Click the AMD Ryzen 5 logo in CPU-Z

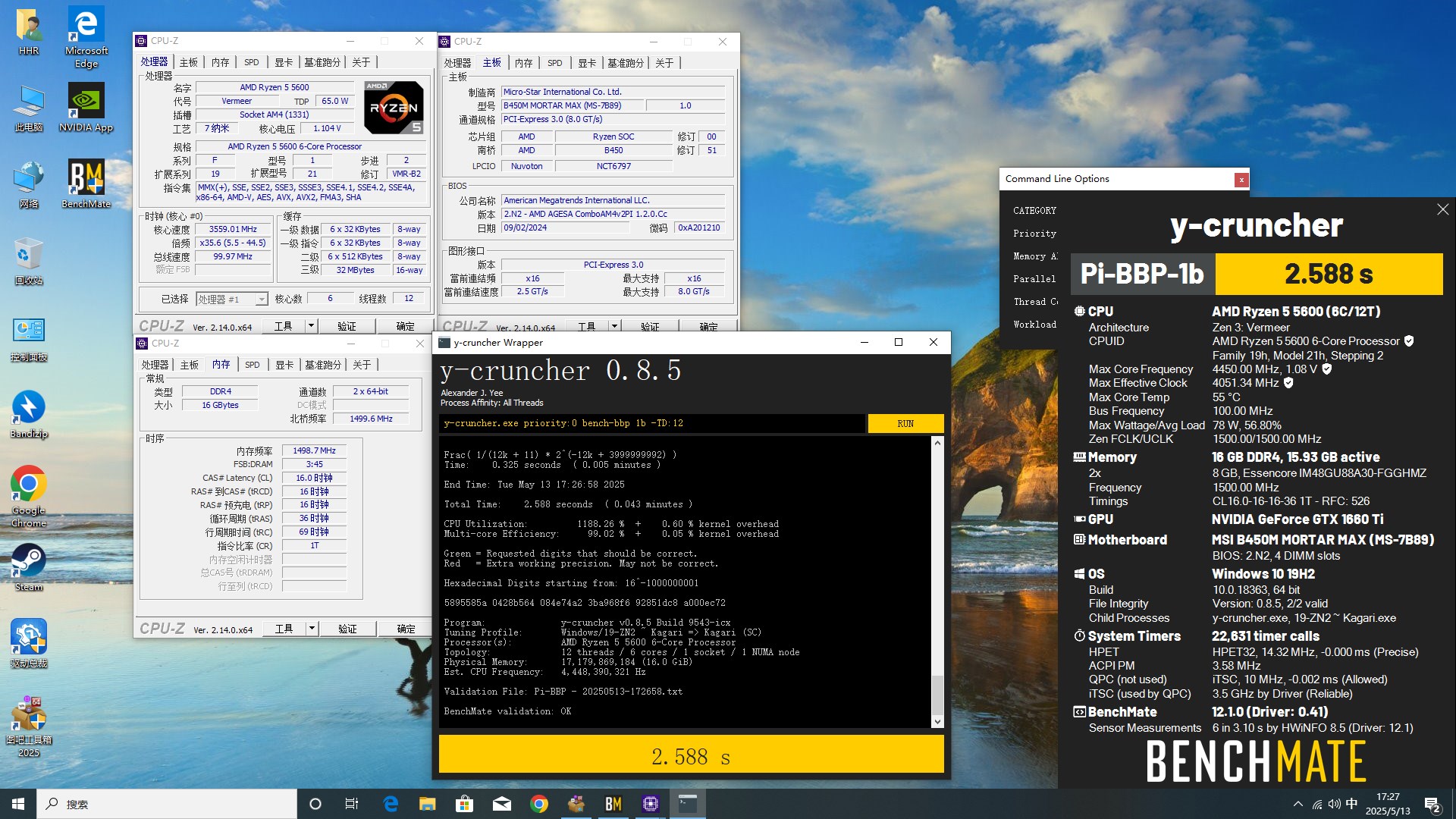click(394, 107)
